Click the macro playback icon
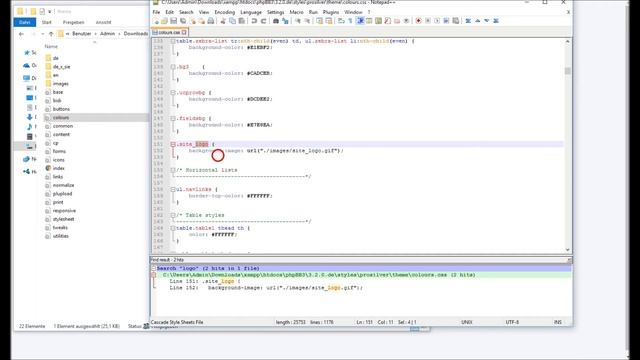 437,21
